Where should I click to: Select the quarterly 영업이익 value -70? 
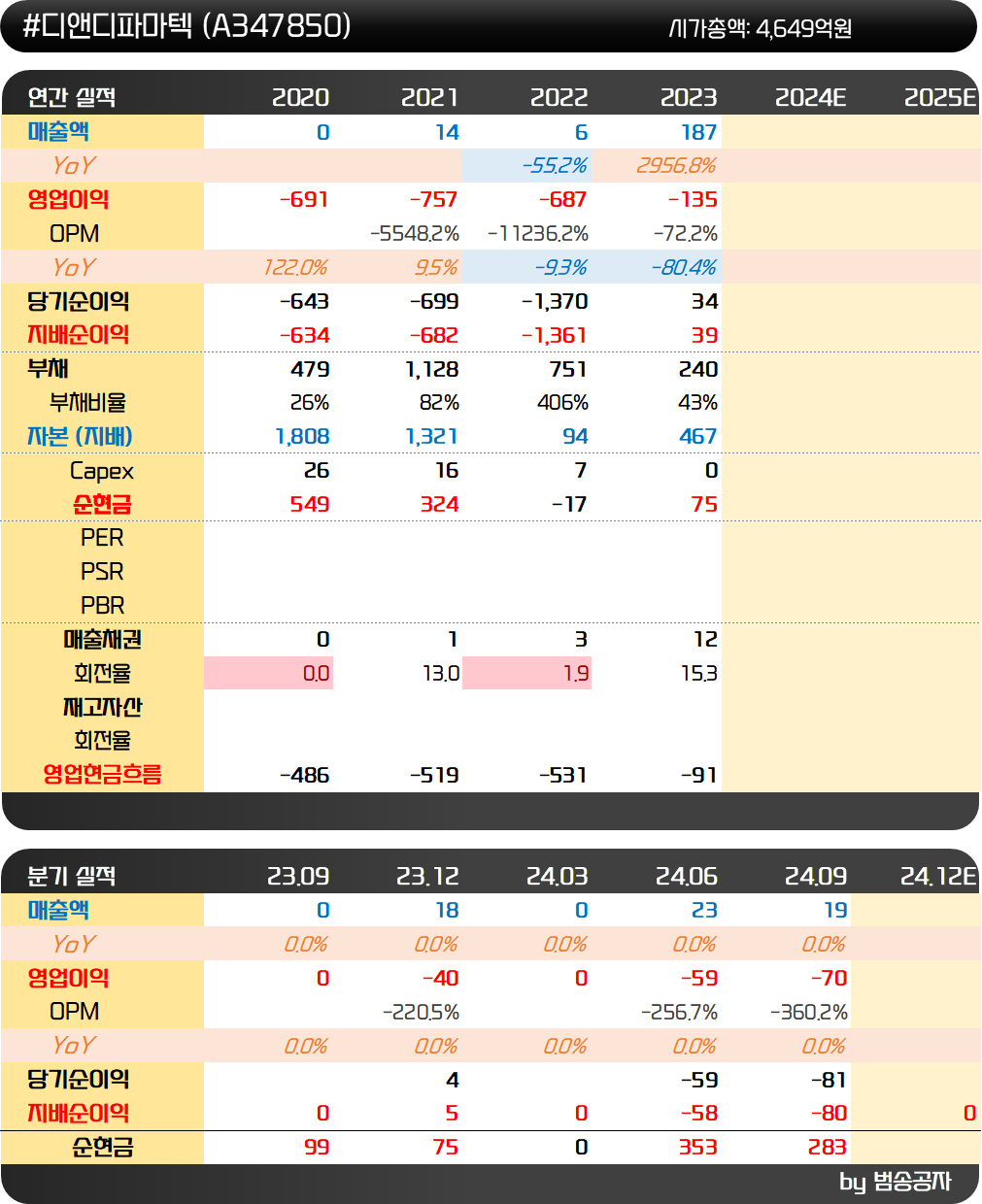(830, 979)
